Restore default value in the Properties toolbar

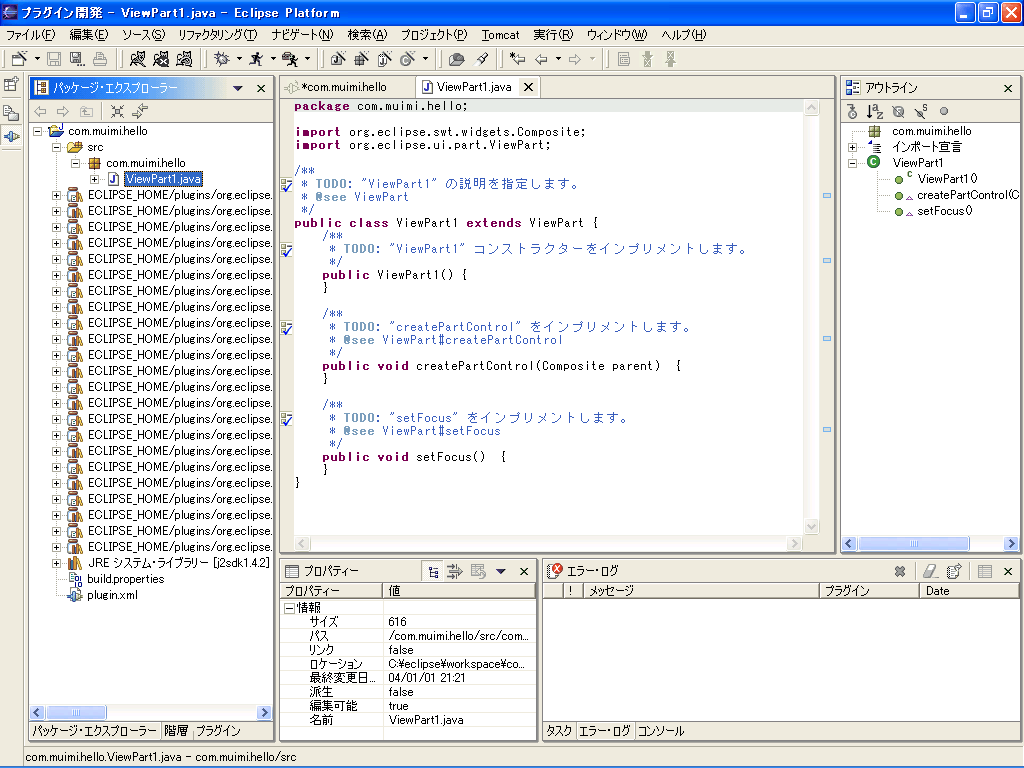click(x=478, y=571)
